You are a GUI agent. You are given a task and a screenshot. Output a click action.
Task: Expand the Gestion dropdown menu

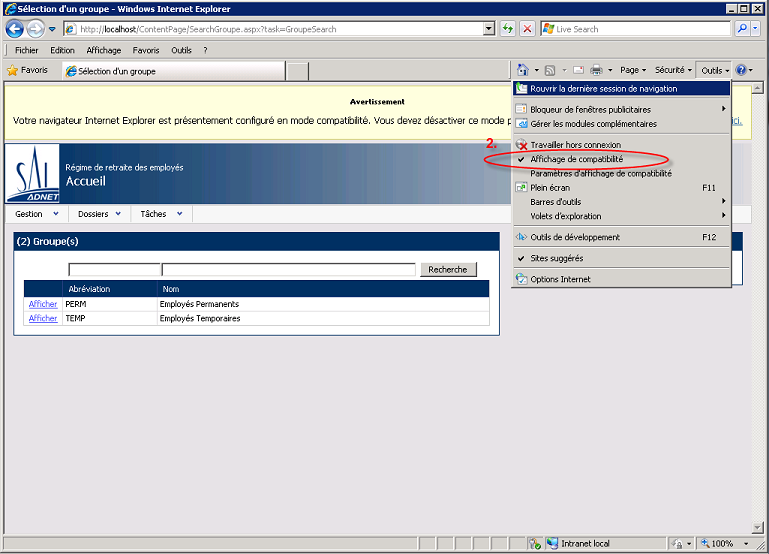pos(37,214)
